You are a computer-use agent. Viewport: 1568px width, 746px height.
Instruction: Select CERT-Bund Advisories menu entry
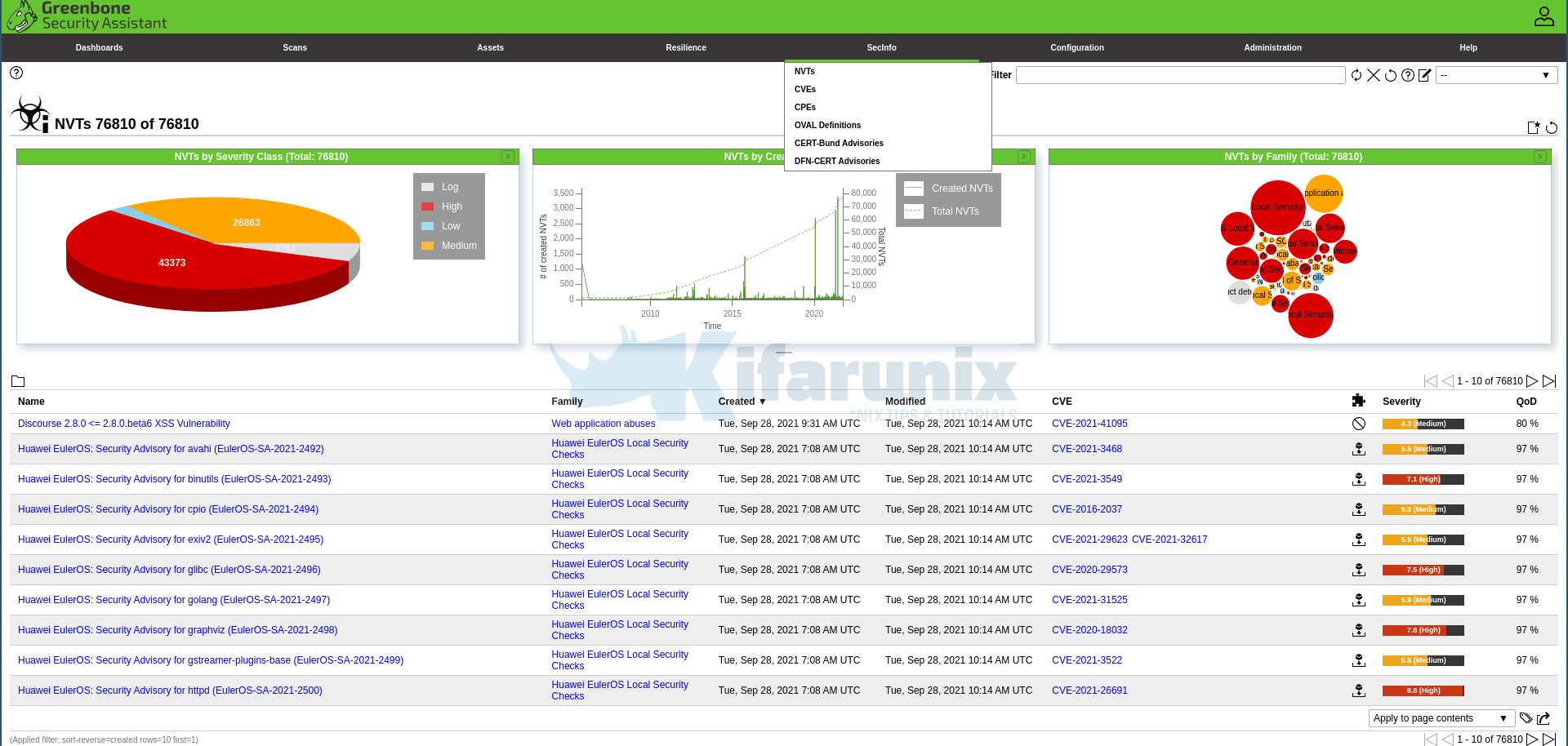(x=839, y=144)
